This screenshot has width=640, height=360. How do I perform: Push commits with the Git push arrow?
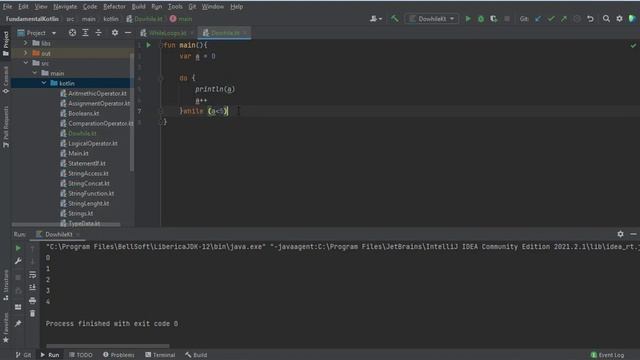point(564,19)
